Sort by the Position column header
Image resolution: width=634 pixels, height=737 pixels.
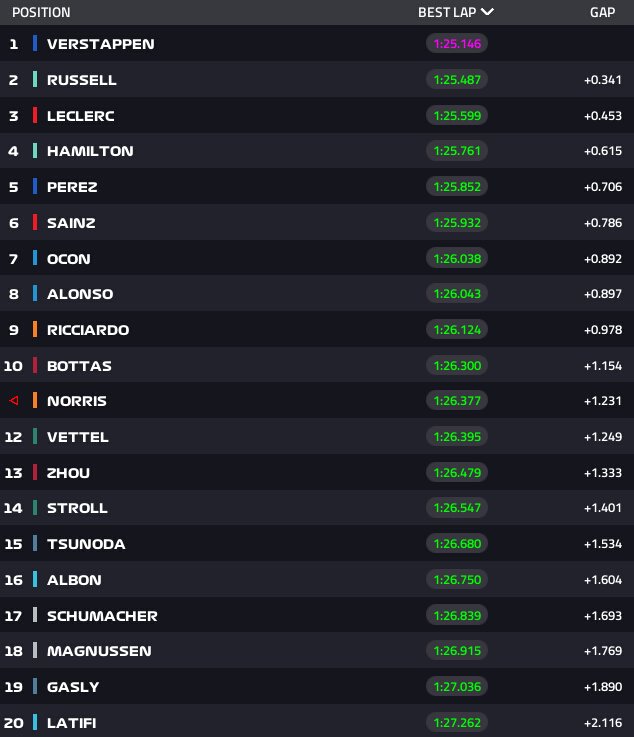[41, 13]
